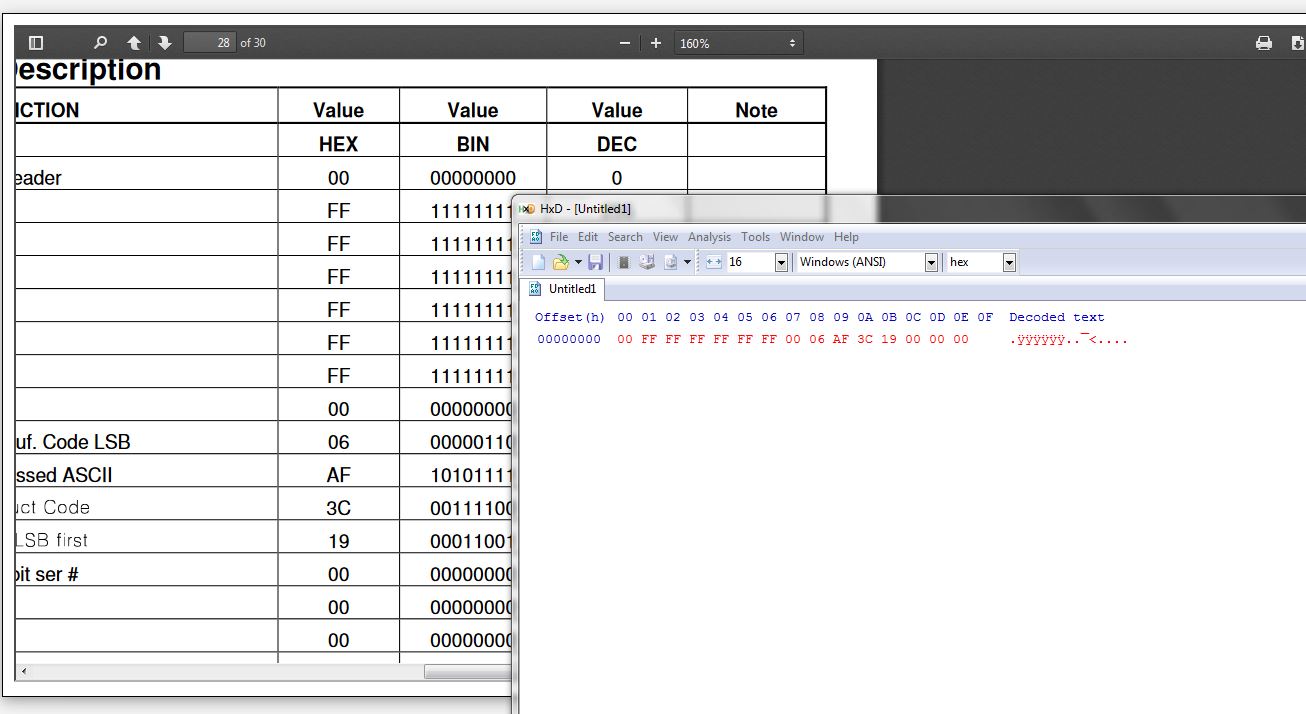Image resolution: width=1306 pixels, height=714 pixels.
Task: Open the bytes-per-row 16 dropdown
Action: [x=781, y=262]
